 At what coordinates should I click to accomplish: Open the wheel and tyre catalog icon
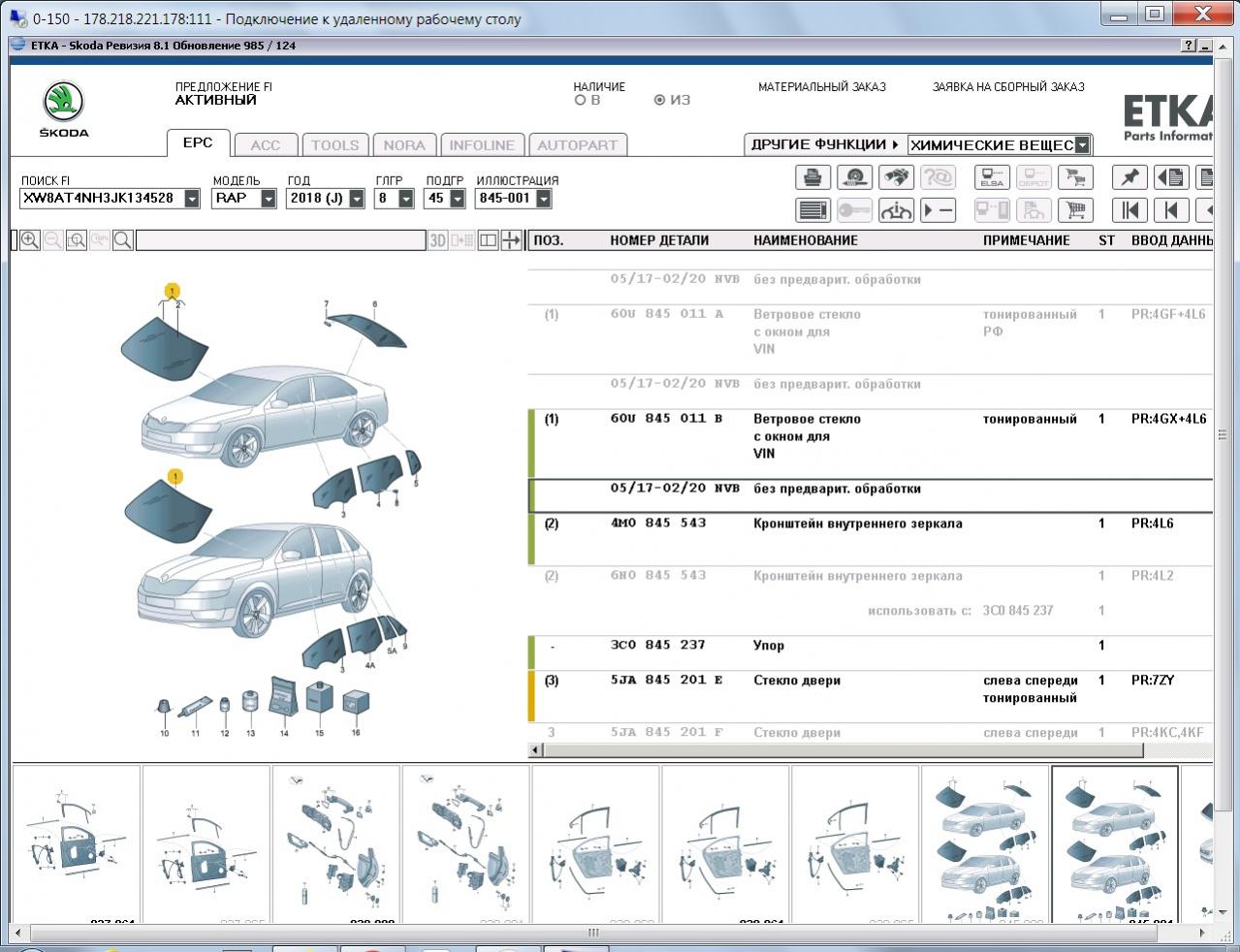854,177
